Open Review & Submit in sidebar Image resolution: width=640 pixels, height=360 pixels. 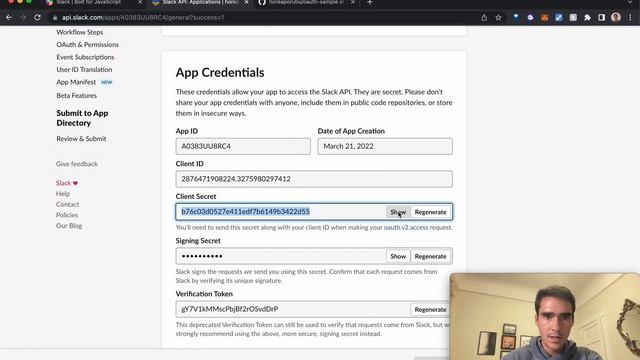click(81, 139)
